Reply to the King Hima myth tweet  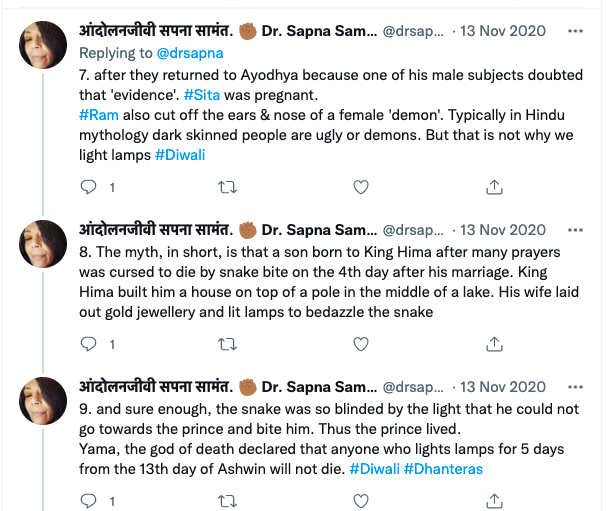click(x=88, y=344)
